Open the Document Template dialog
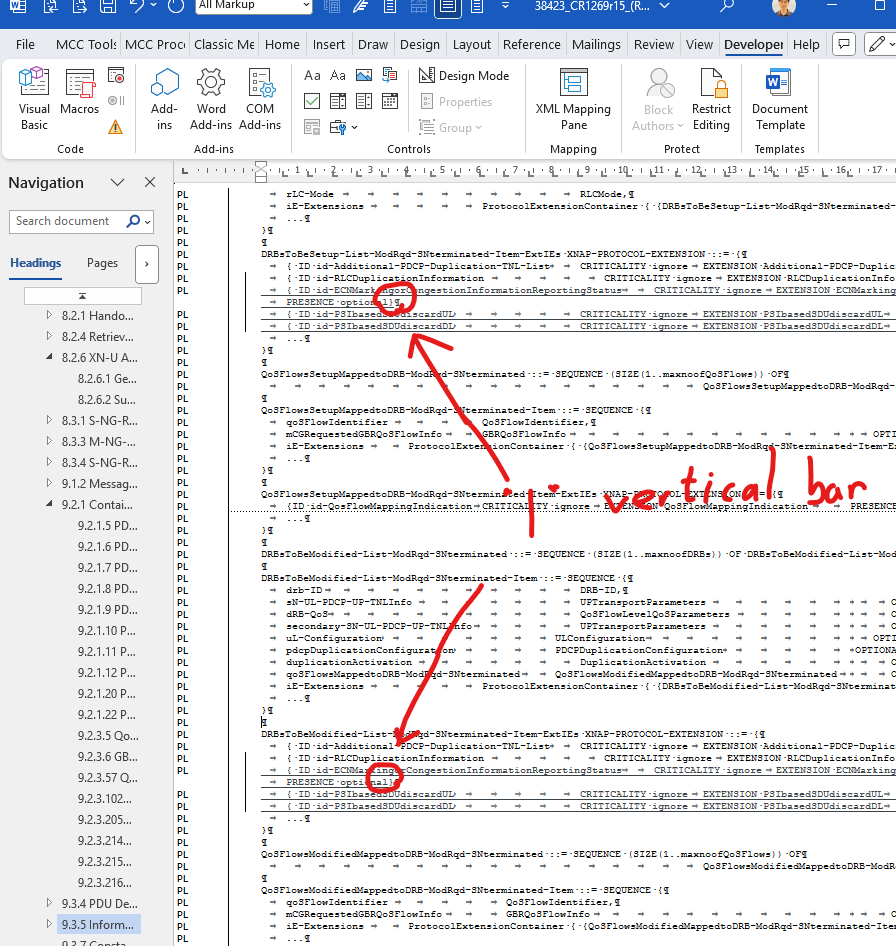This screenshot has width=896, height=946. [x=780, y=99]
